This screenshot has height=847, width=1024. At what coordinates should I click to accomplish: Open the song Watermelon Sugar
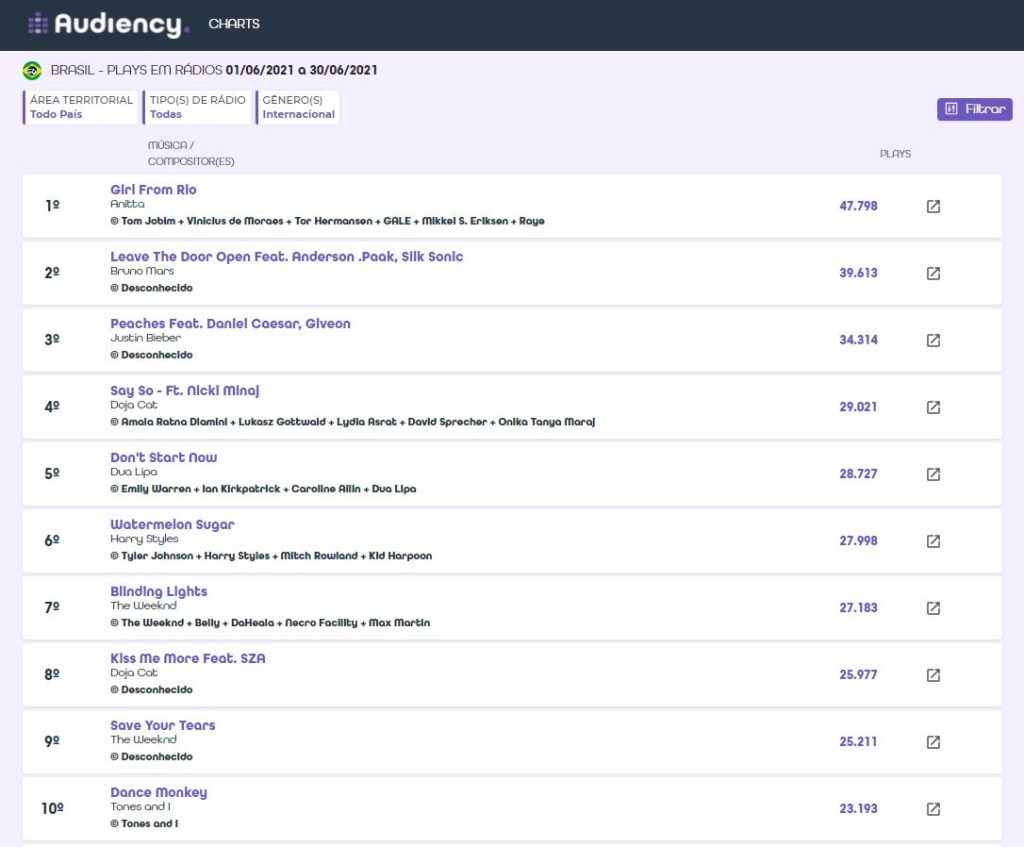coord(172,524)
